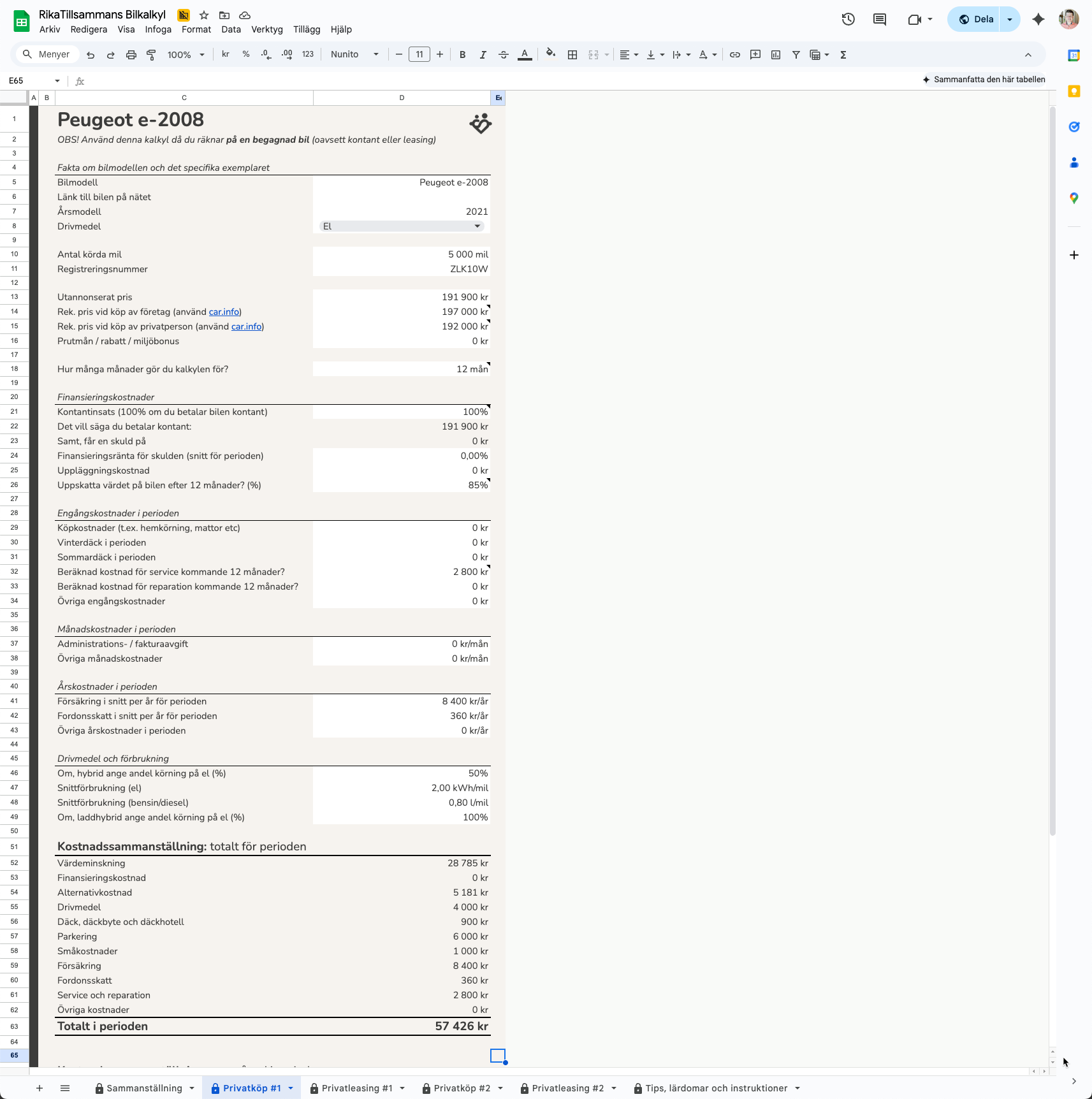Screen dimensions: 1092x1099
Task: Apply strikethrough formatting
Action: tap(504, 55)
